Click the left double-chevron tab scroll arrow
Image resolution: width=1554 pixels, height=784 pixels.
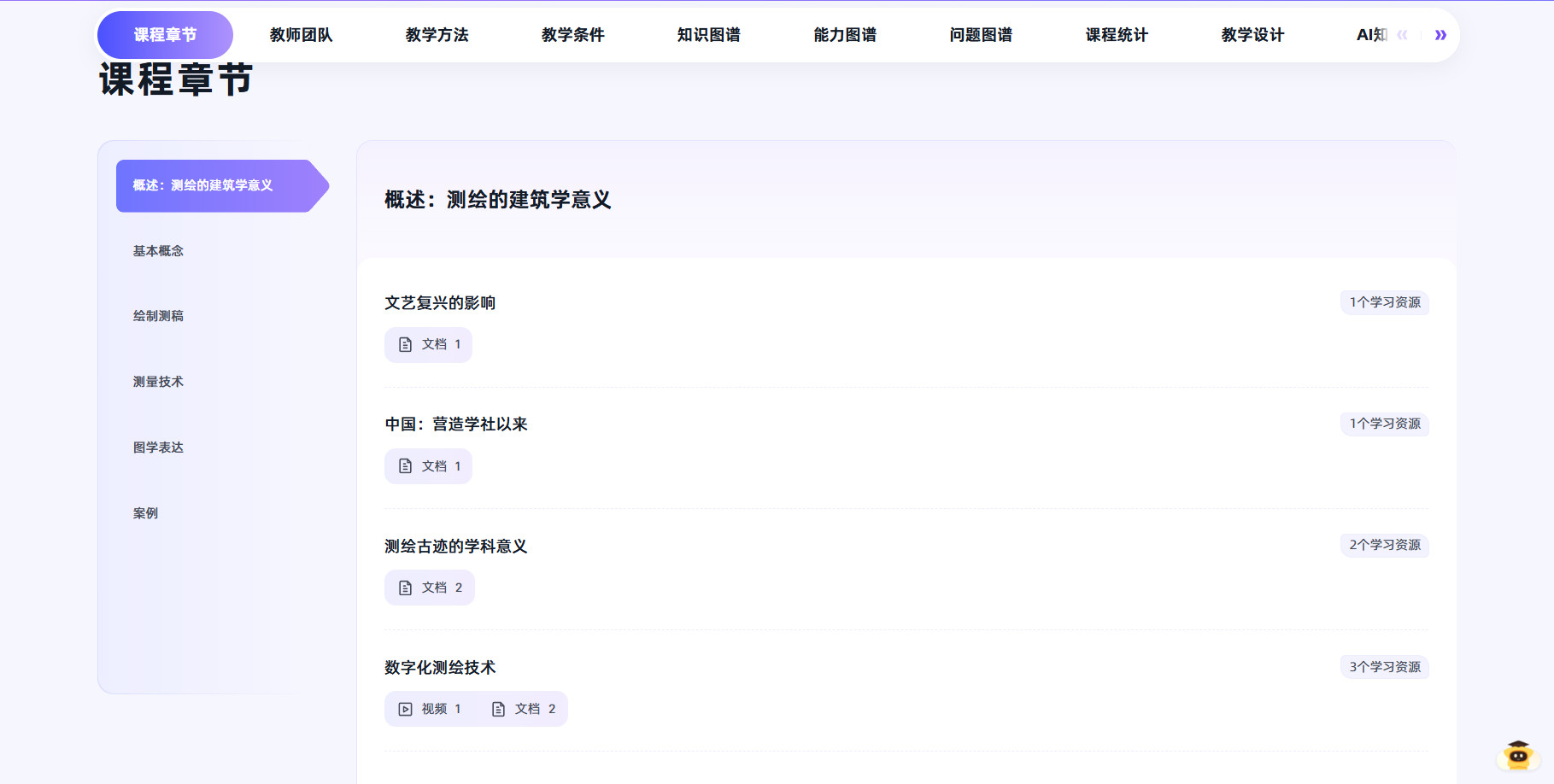point(1402,35)
